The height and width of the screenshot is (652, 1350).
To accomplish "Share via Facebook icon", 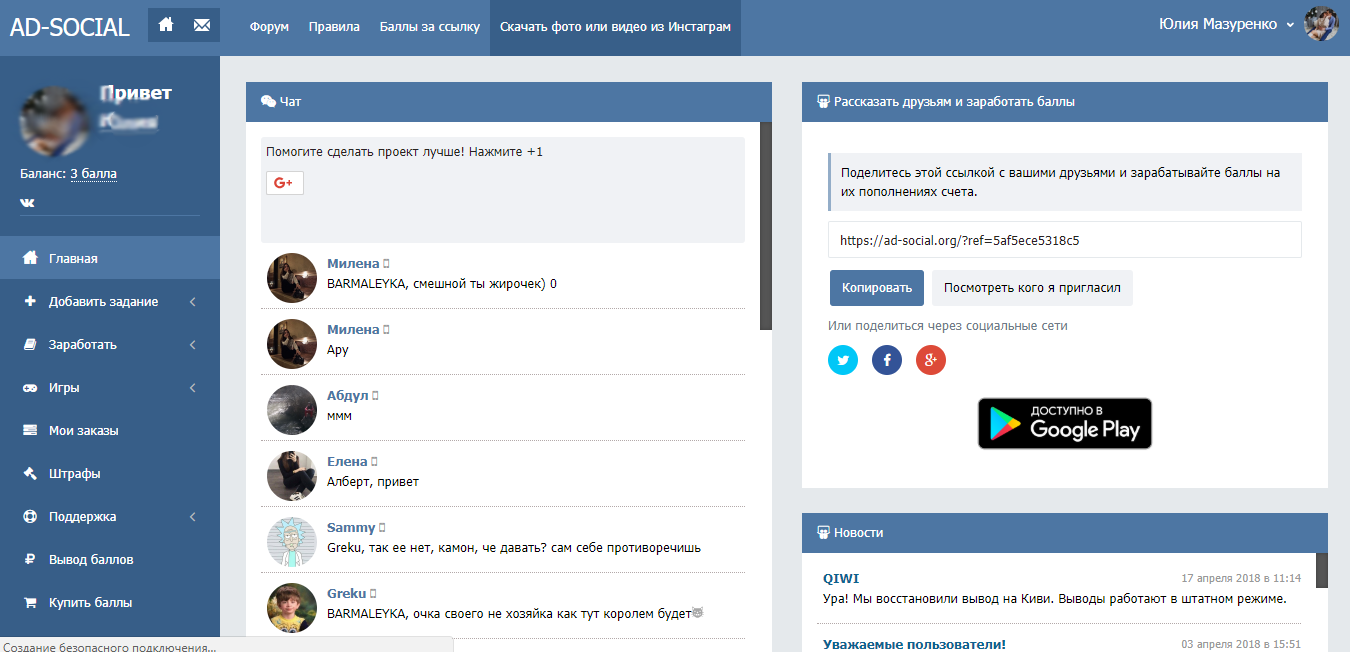I will 887,360.
